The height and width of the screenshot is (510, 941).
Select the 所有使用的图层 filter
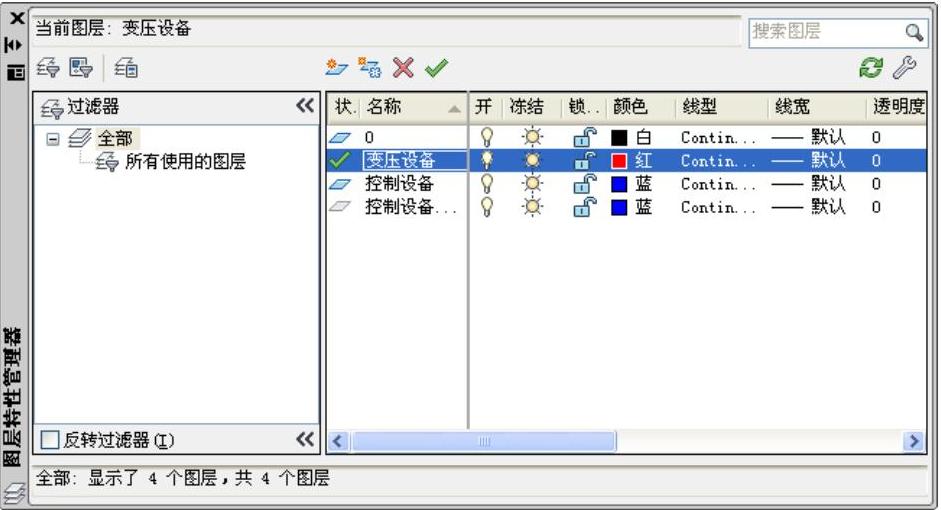pos(185,161)
